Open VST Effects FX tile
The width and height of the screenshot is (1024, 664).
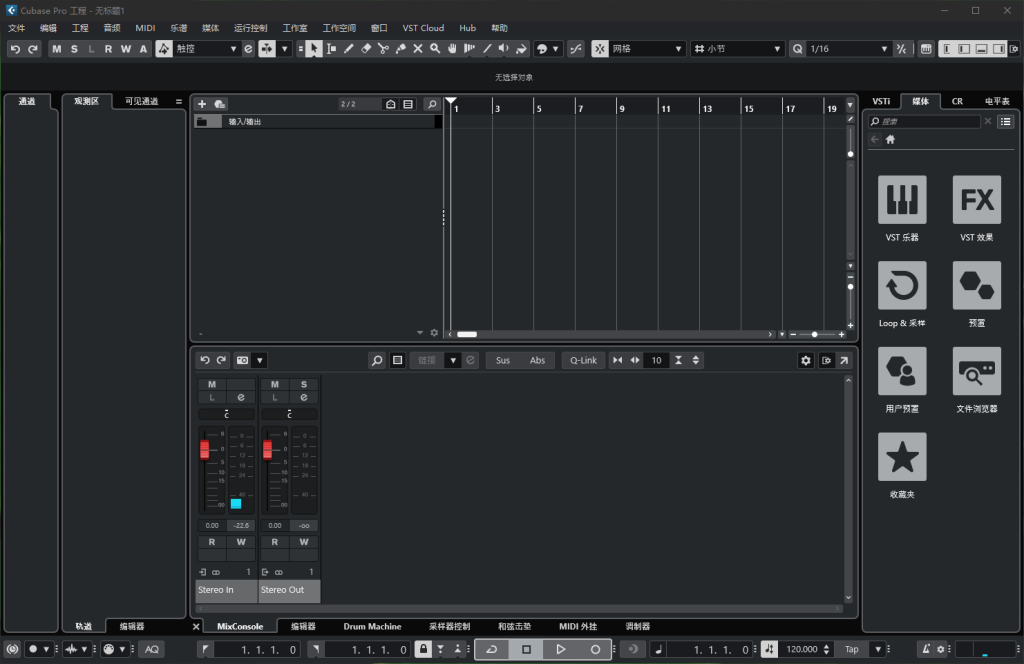click(976, 199)
